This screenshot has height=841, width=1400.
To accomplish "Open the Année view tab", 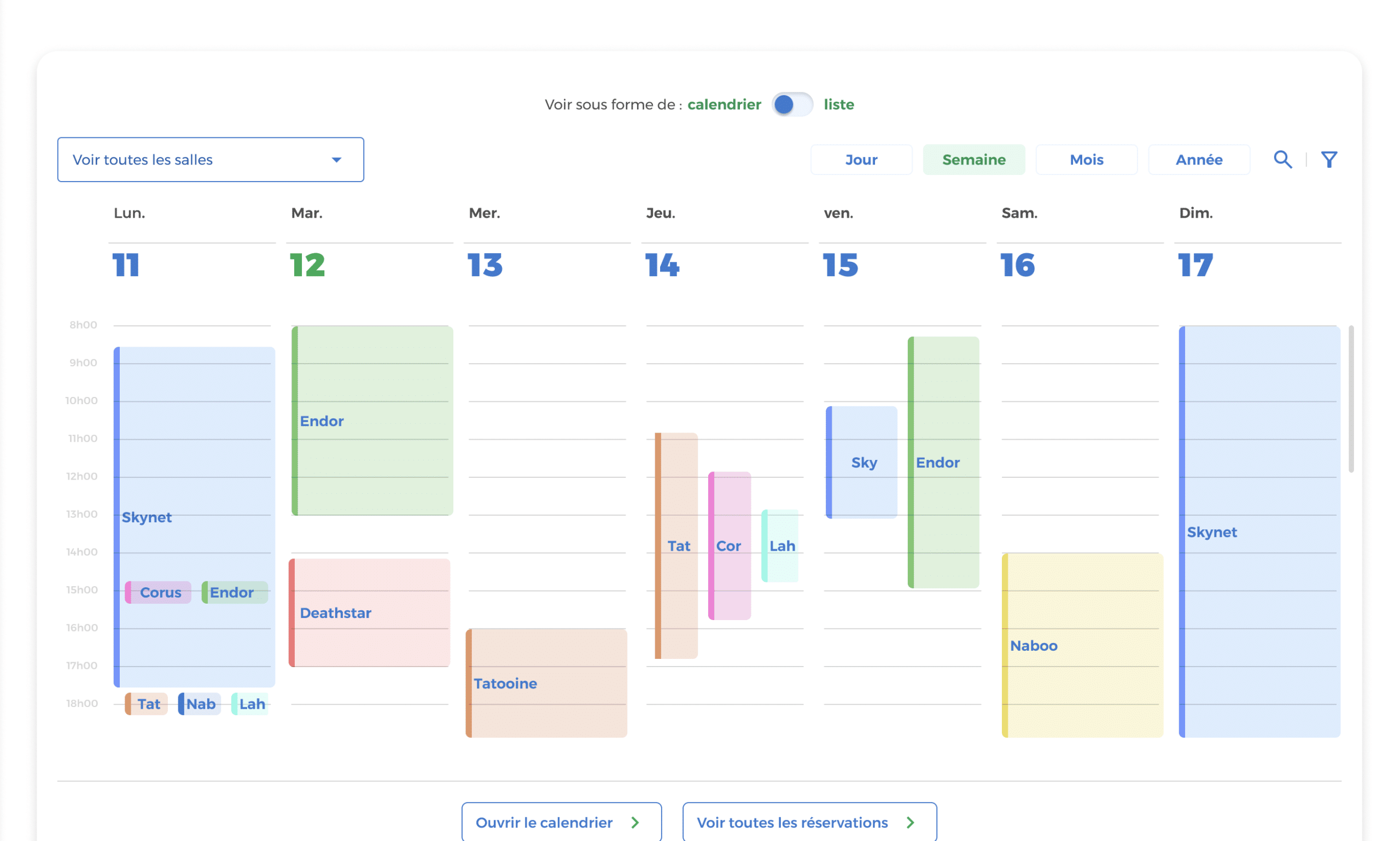I will pyautogui.click(x=1198, y=160).
